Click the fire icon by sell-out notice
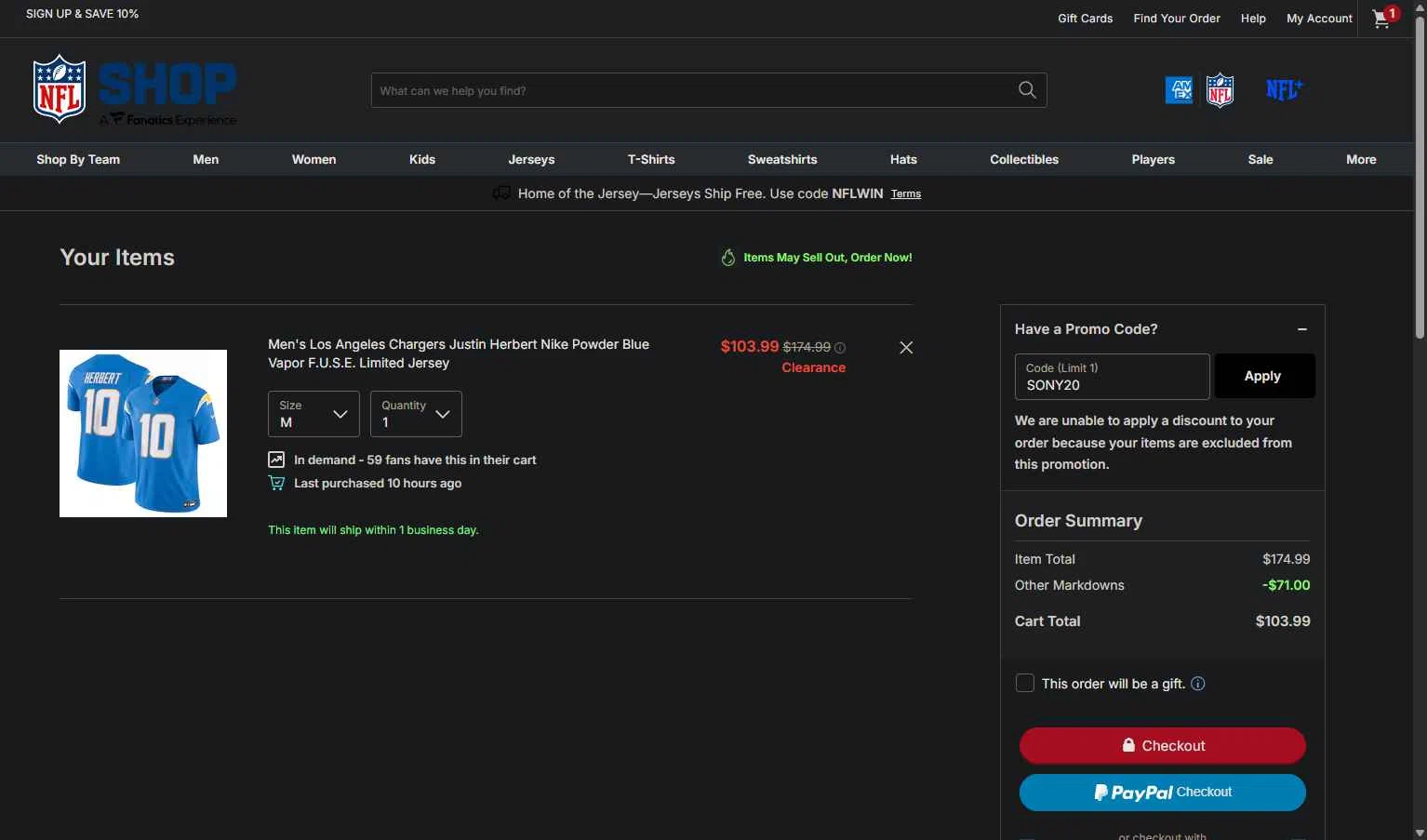Image resolution: width=1427 pixels, height=840 pixels. pos(728,258)
